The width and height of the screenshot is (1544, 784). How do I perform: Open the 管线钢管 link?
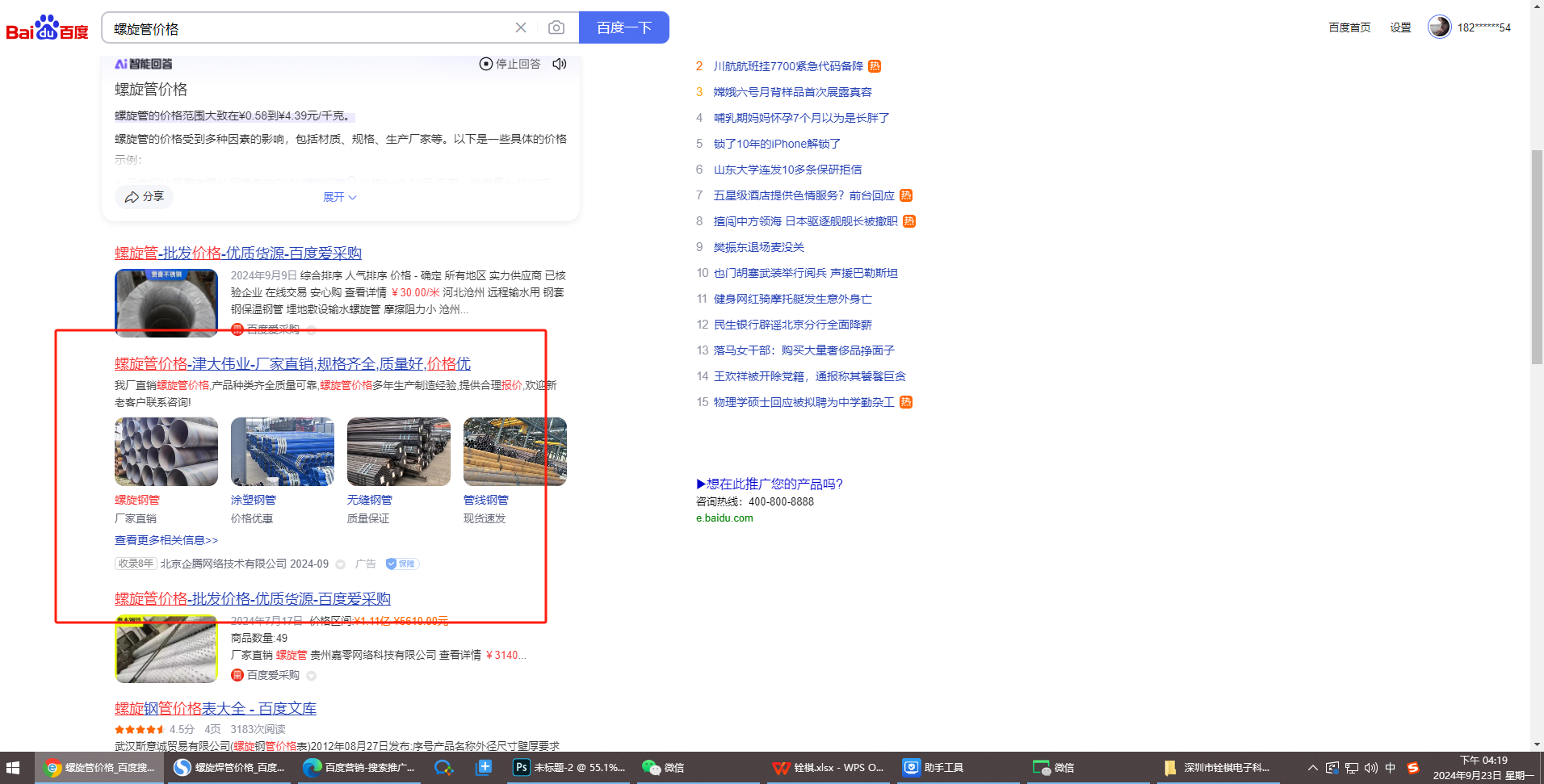(x=486, y=501)
